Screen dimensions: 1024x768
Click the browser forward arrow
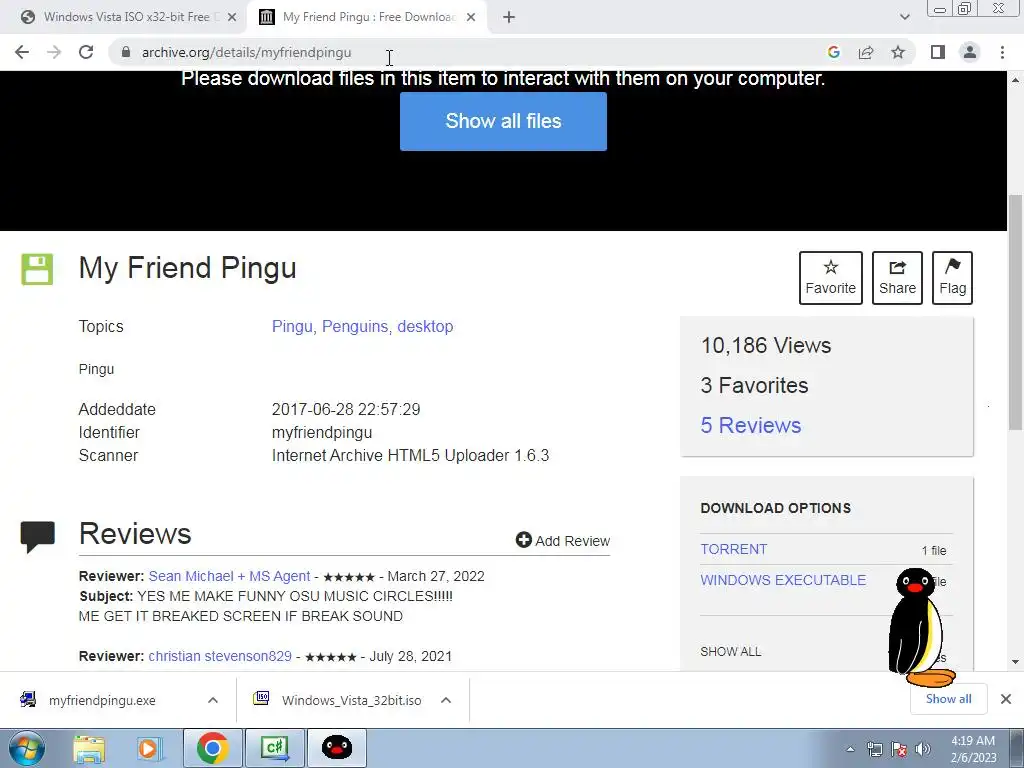[54, 52]
